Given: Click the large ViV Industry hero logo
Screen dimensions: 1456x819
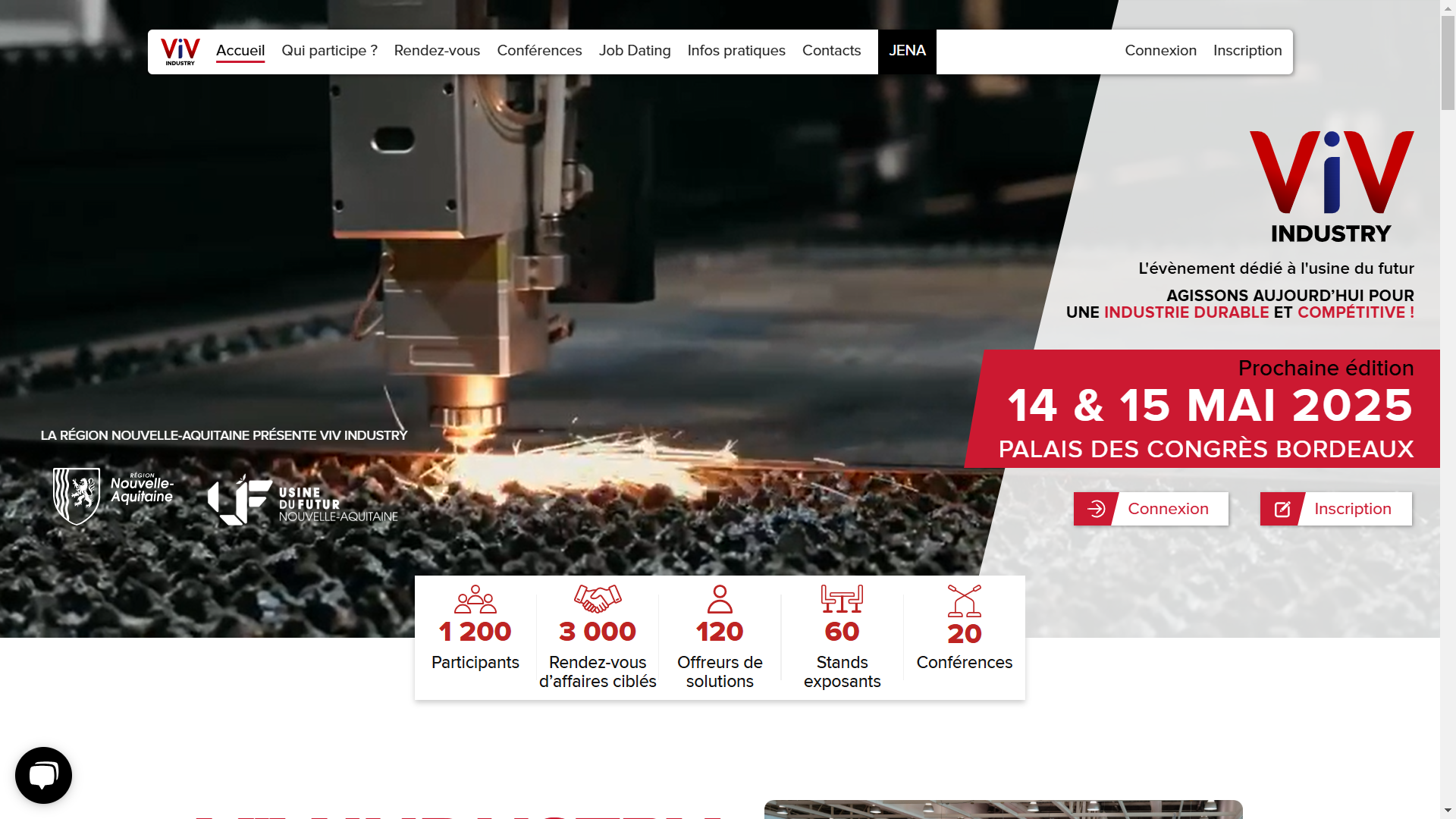Looking at the screenshot, I should (x=1332, y=187).
